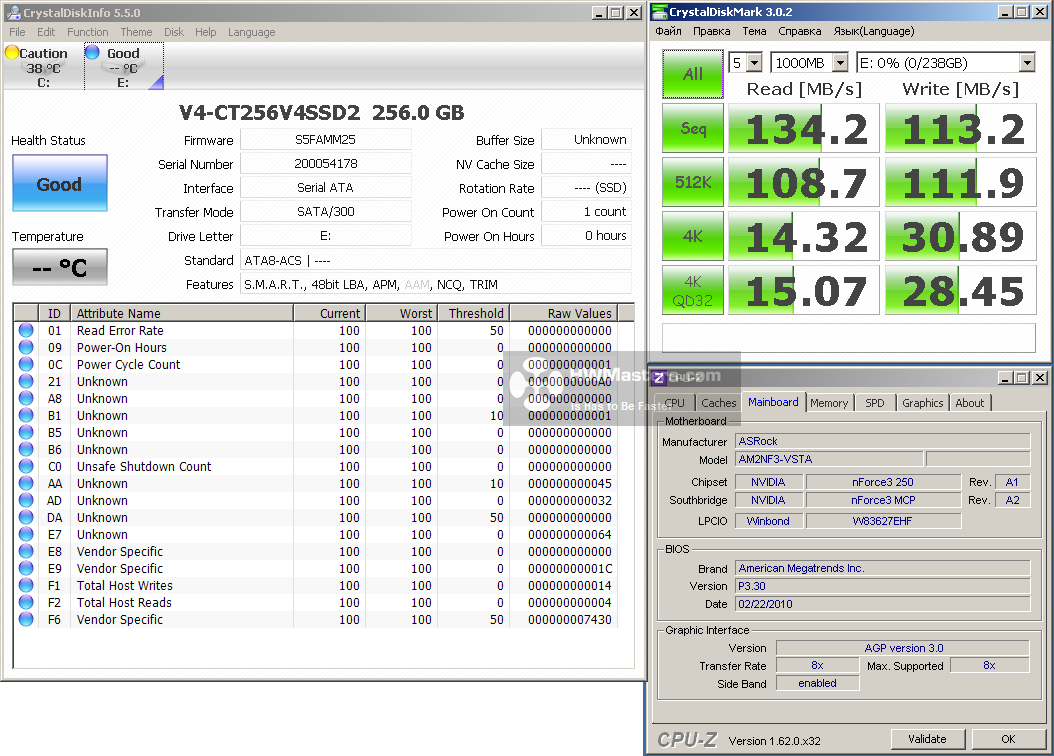This screenshot has width=1054, height=756.
Task: Click the motherboard model AM2NF3-VSTA field
Action: pyautogui.click(x=829, y=459)
